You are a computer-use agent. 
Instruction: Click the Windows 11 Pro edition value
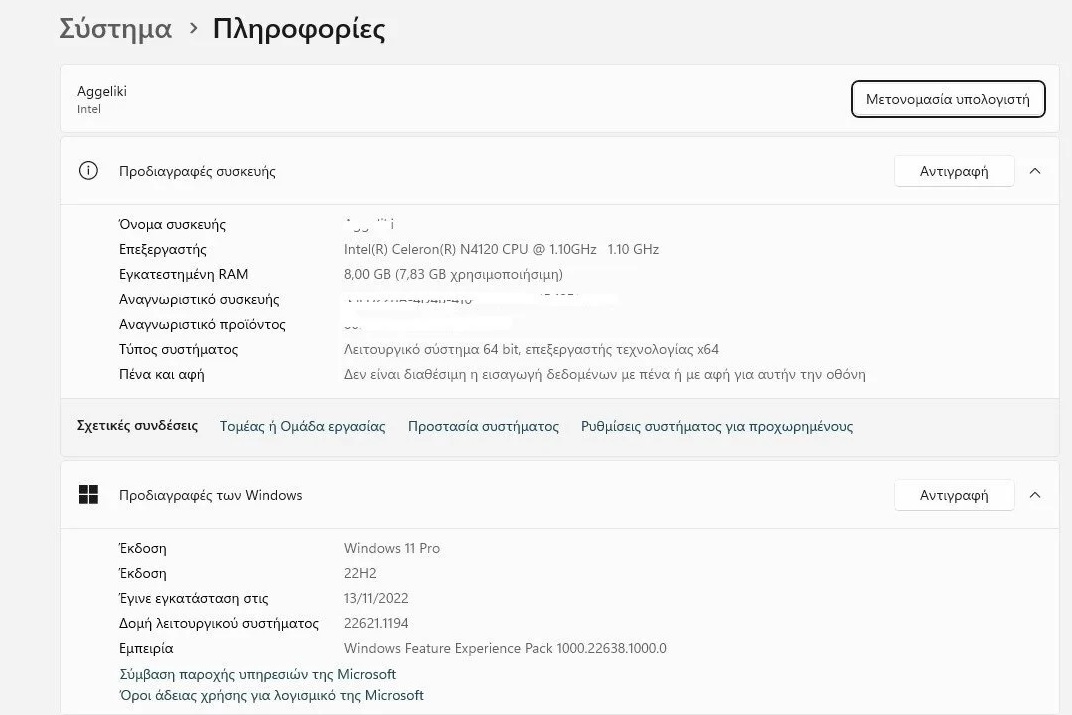click(x=392, y=548)
